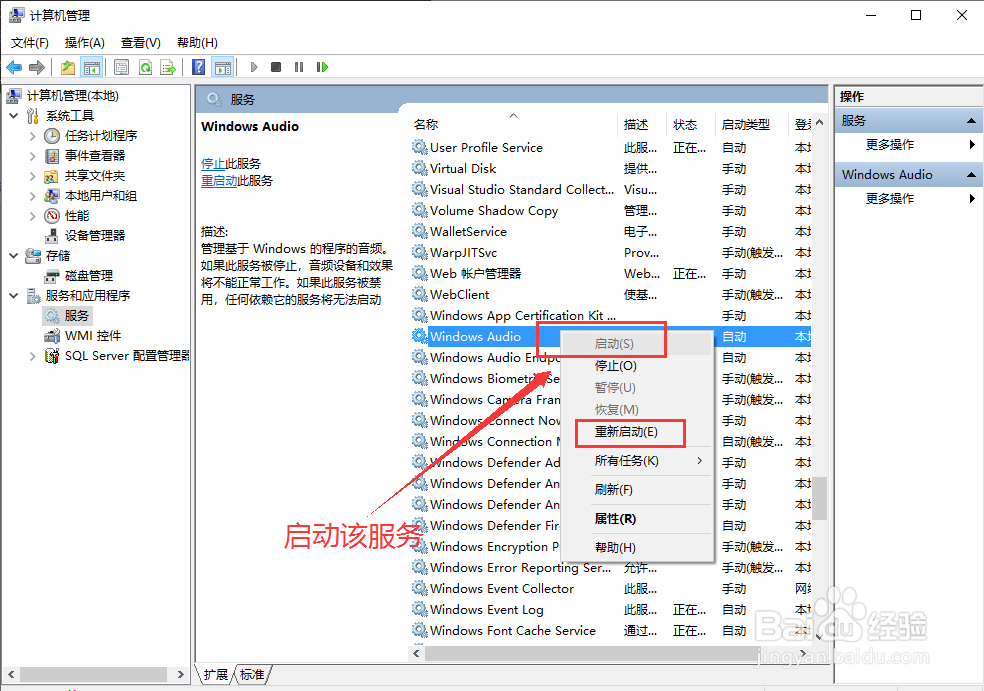The height and width of the screenshot is (691, 984).
Task: Select the Shared Folders (共享文件夹) icon
Action: (51, 176)
